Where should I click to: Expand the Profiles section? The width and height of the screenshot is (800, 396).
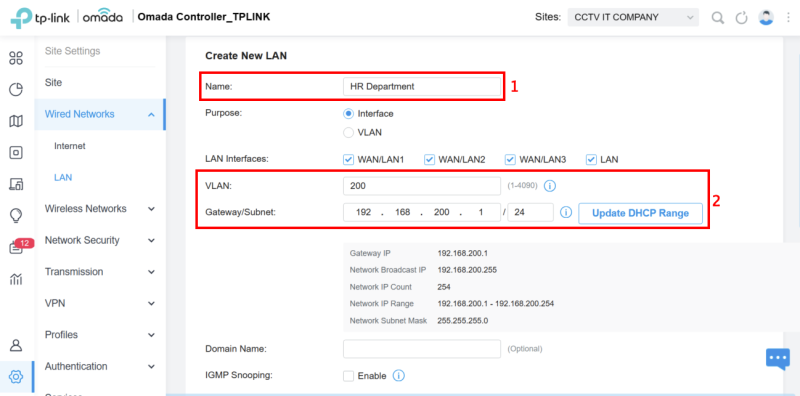99,335
